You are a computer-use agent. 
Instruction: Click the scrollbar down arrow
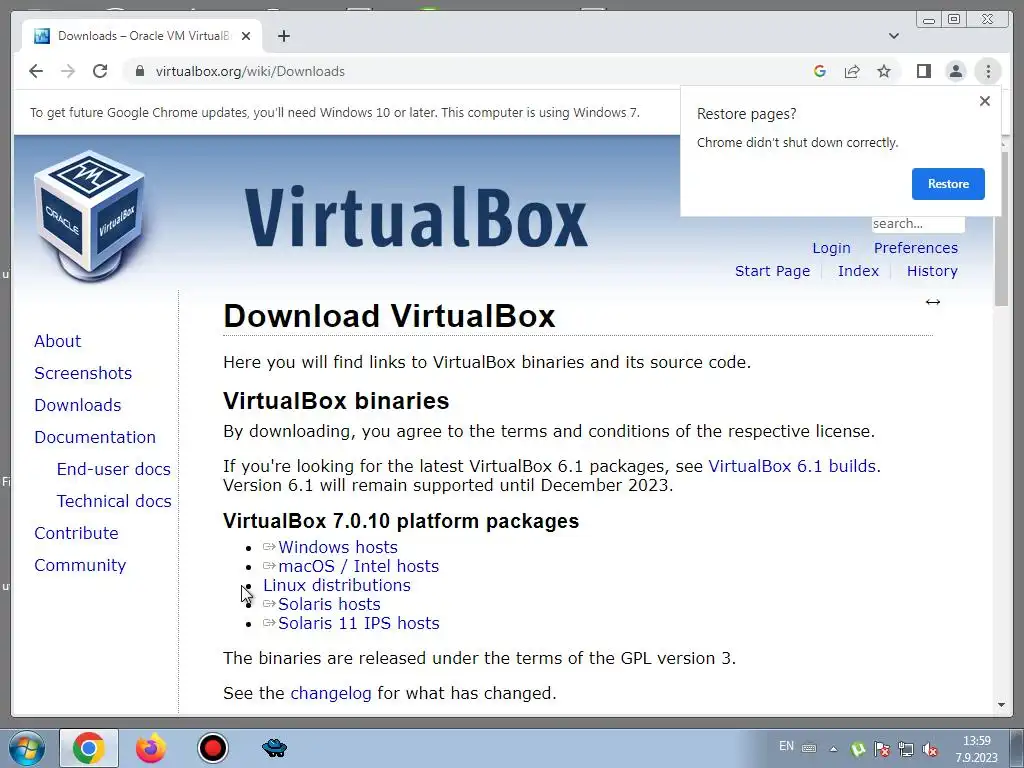pos(1001,705)
